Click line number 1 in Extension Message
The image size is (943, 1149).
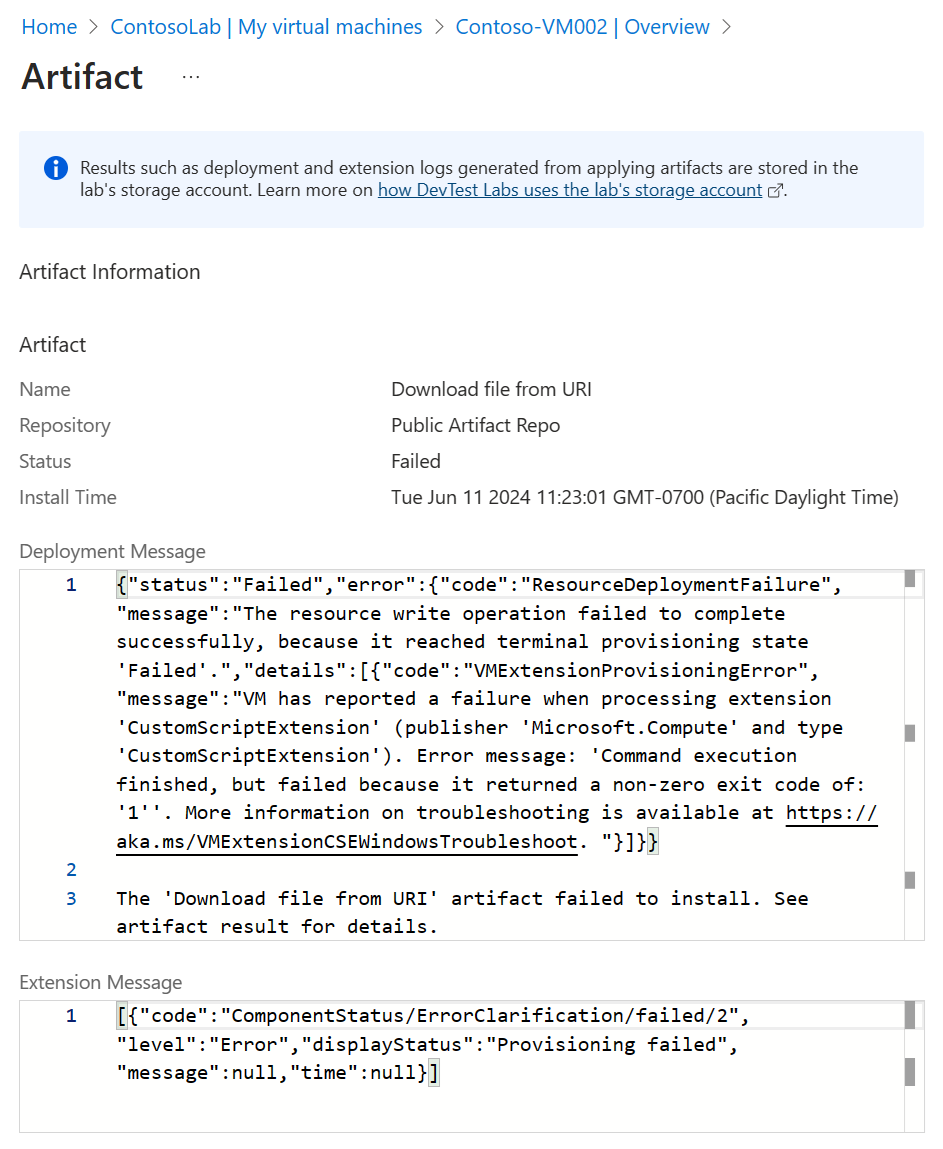[71, 1016]
